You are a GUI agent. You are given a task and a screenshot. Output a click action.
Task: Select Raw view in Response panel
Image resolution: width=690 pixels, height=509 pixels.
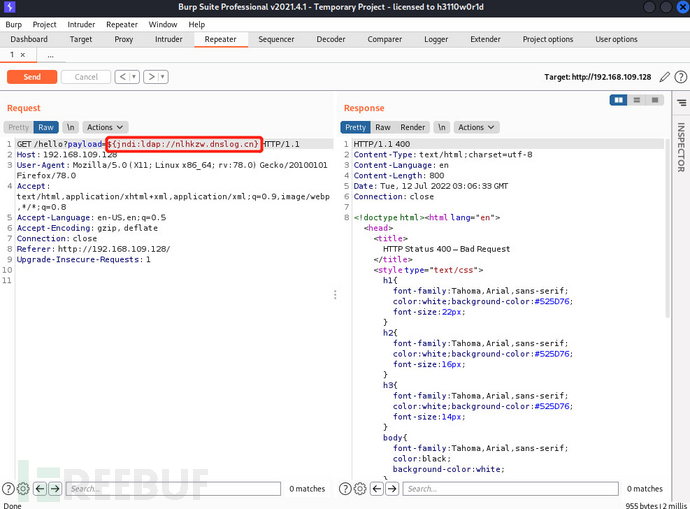click(x=383, y=127)
